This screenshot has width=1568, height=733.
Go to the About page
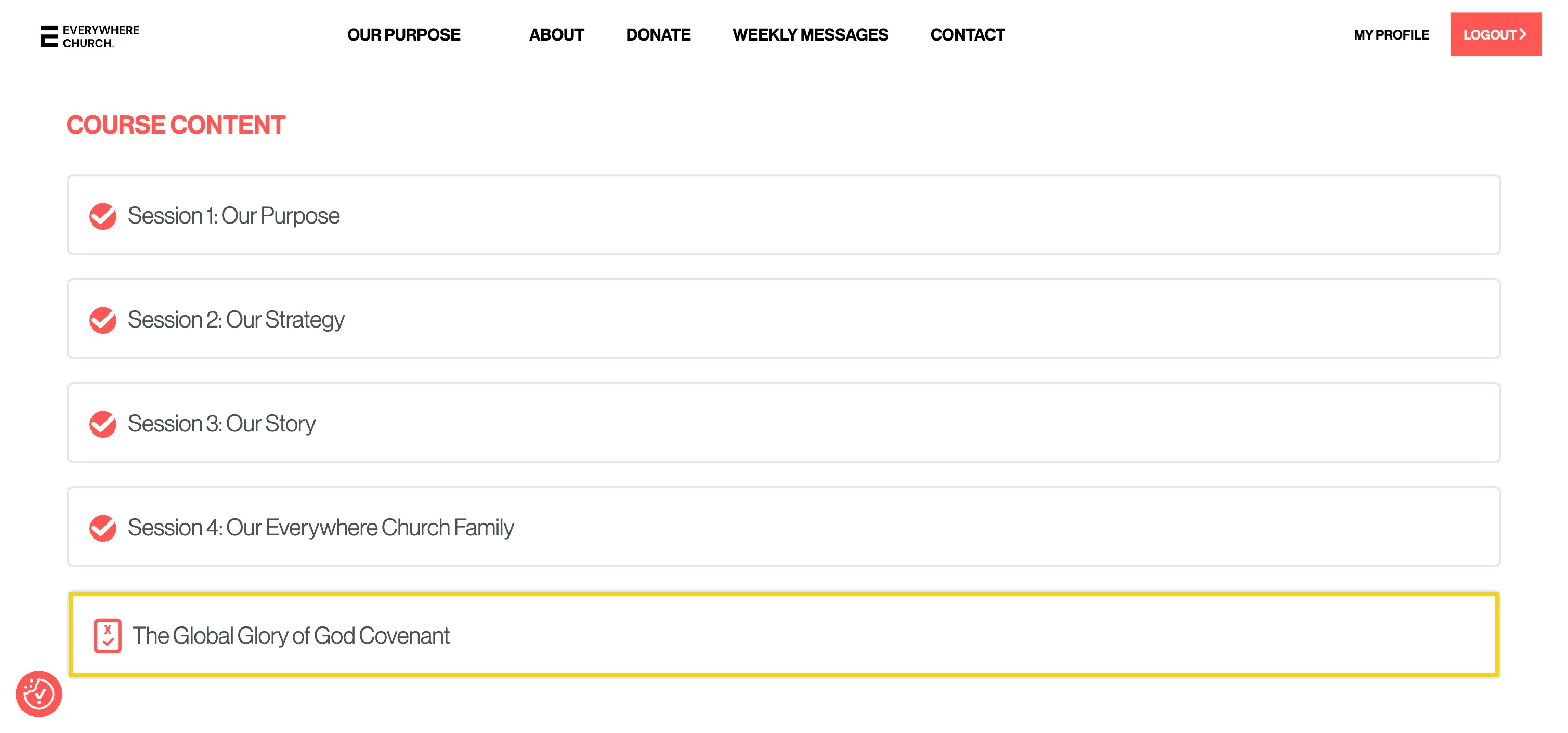(556, 35)
